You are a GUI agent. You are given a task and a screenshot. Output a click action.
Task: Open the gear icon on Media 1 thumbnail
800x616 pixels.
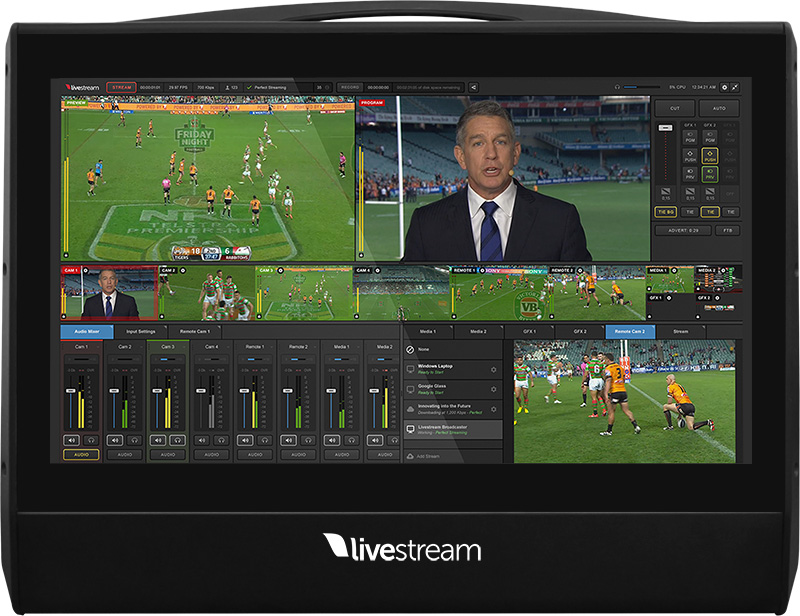674,270
